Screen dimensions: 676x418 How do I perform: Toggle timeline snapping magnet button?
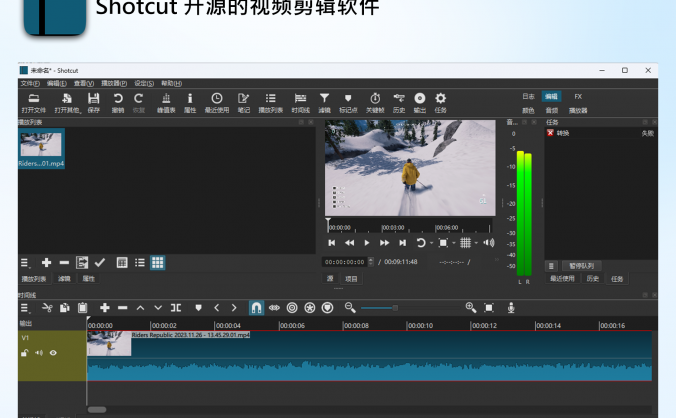tap(256, 308)
